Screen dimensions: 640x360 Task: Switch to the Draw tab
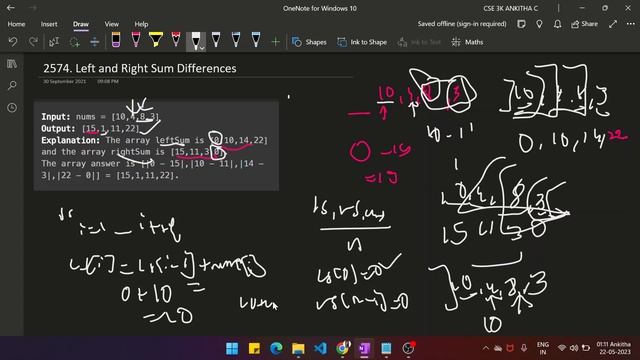(x=81, y=24)
